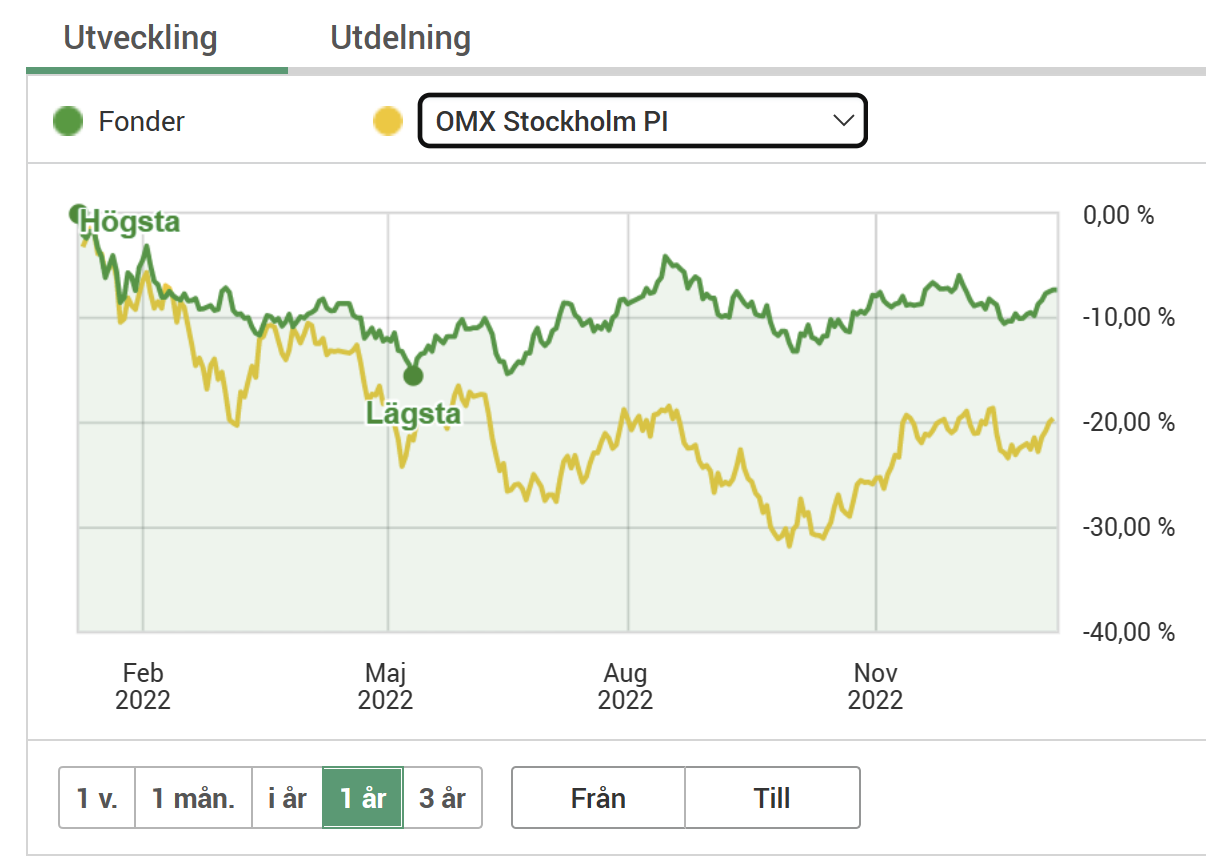Image resolution: width=1206 pixels, height=863 pixels.
Task: Select the 3 år time range
Action: [442, 798]
